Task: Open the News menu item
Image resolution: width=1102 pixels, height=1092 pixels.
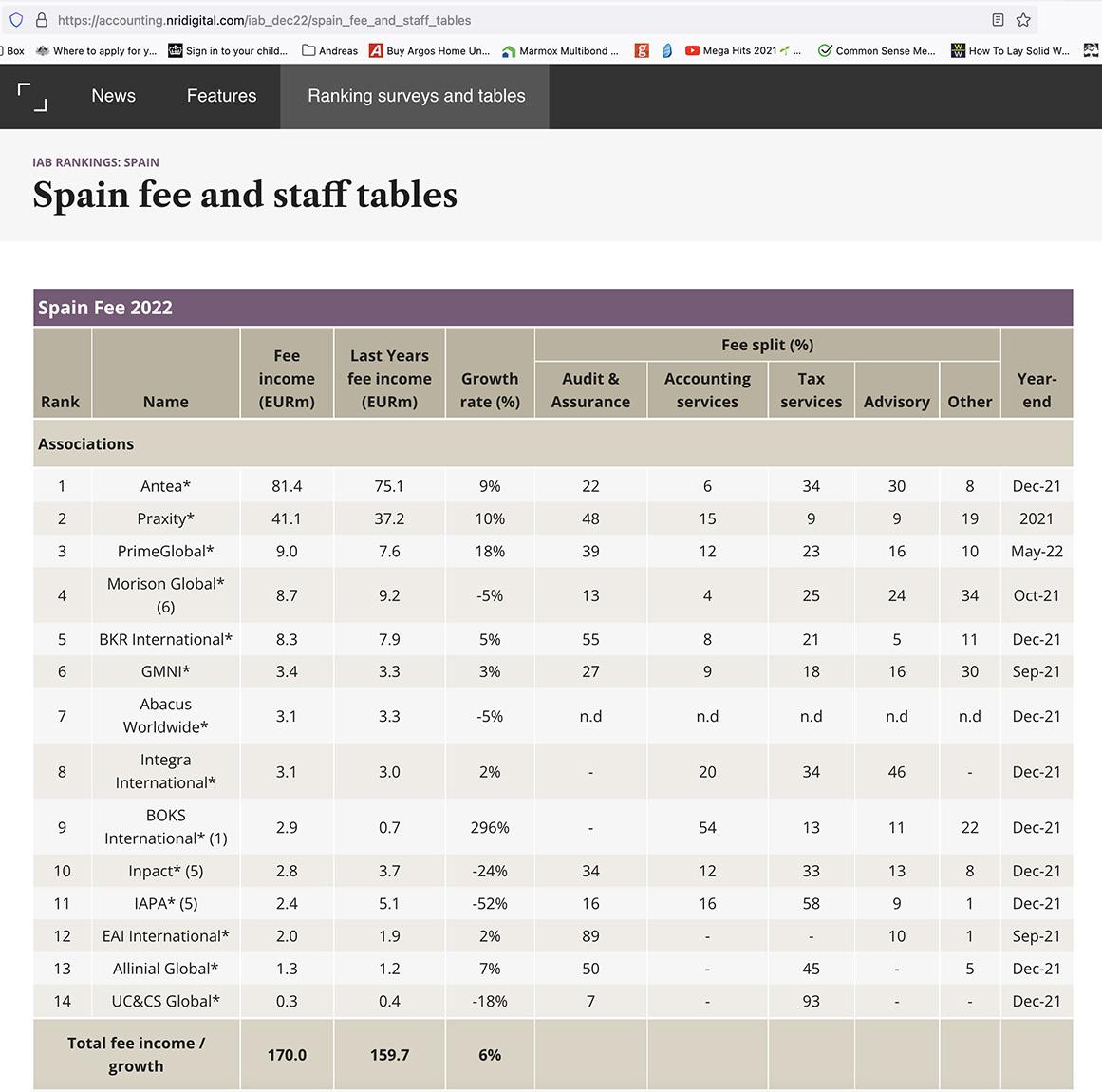Action: point(113,96)
